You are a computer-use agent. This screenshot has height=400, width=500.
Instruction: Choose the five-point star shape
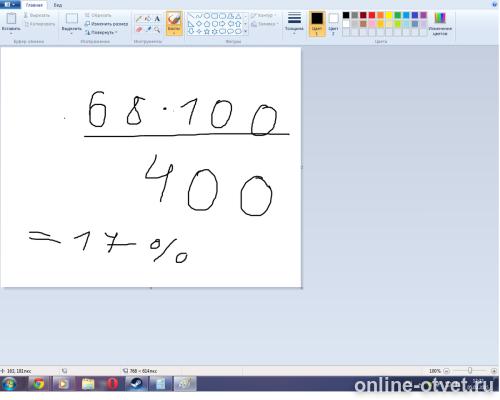[x=207, y=32]
